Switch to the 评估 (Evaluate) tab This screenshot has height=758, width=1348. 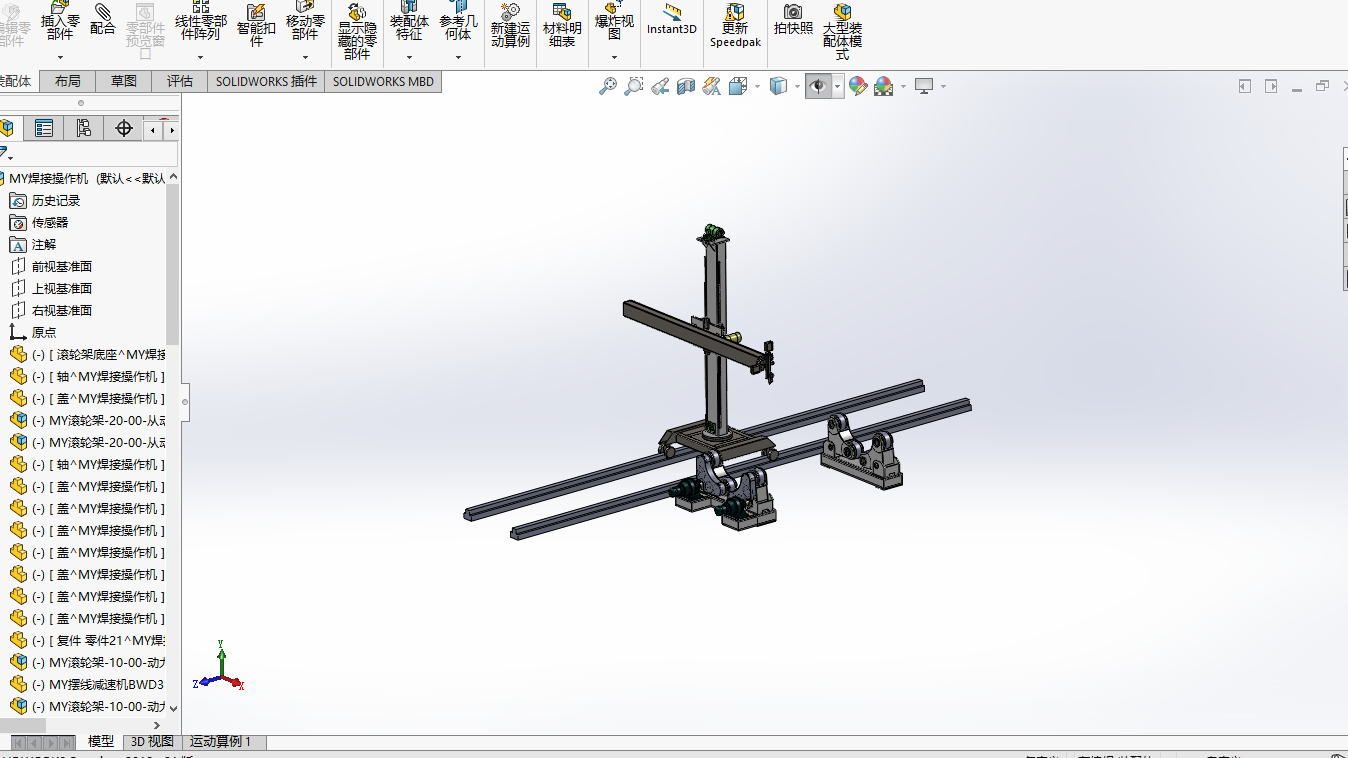pos(180,81)
